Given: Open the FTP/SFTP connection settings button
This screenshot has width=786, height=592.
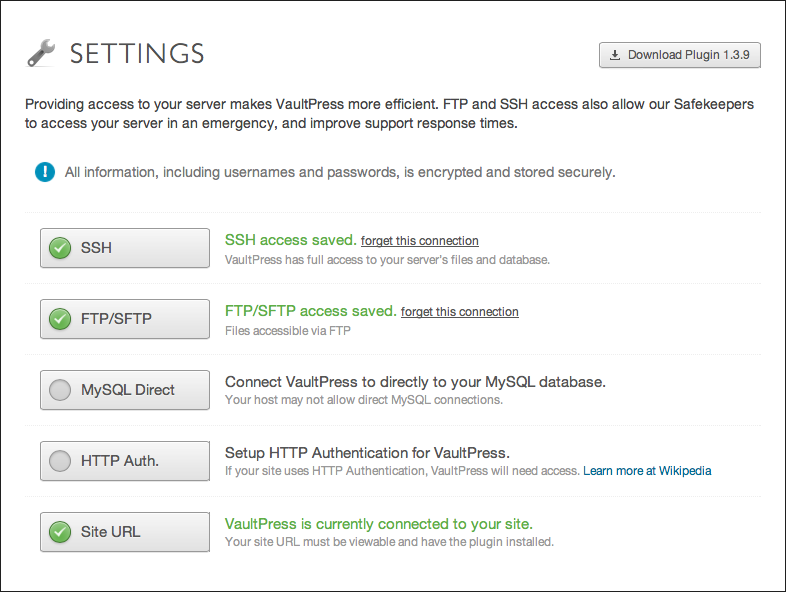Looking at the screenshot, I should click(x=125, y=319).
